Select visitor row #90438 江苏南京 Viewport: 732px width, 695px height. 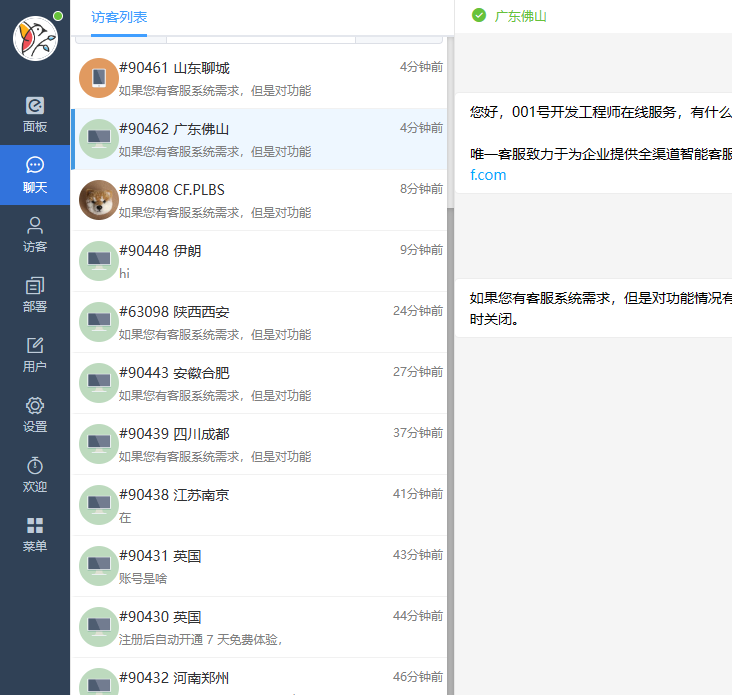[x=259, y=505]
